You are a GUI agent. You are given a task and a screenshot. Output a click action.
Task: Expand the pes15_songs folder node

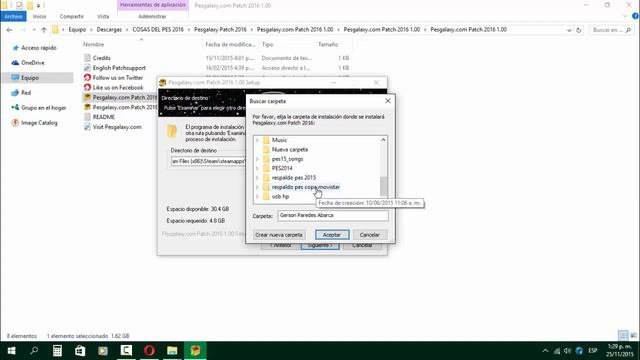pyautogui.click(x=257, y=159)
